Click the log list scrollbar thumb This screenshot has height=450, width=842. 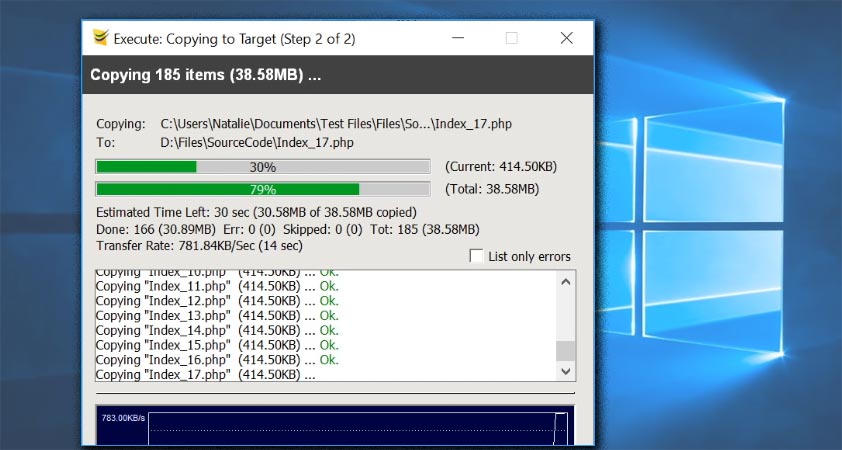(566, 351)
